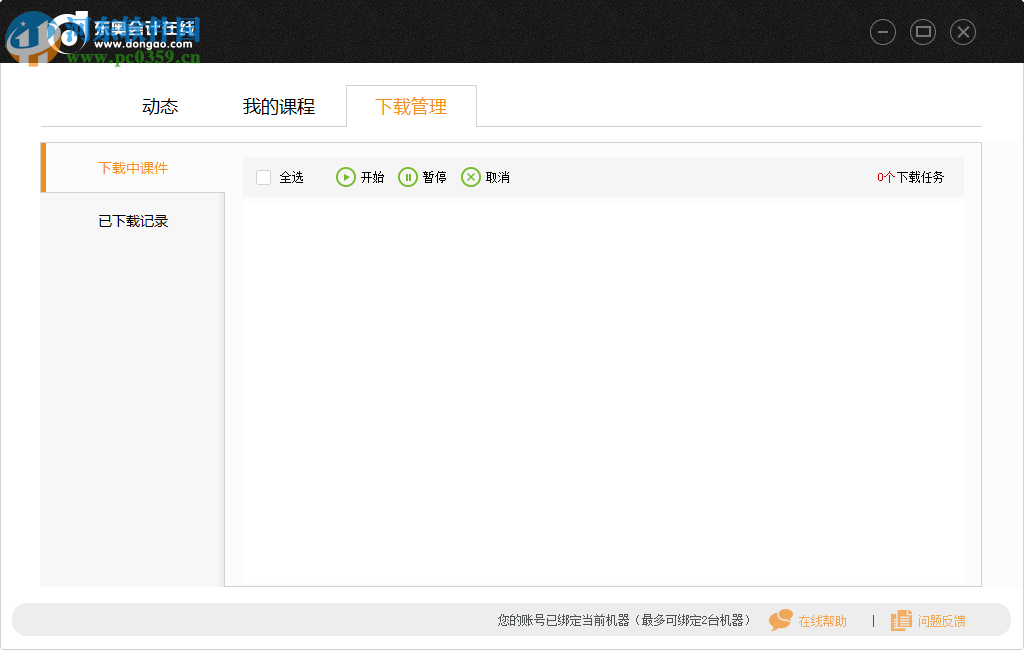This screenshot has width=1024, height=650.
Task: Click the orange chat bubble icon near 在线帮助
Action: tap(779, 620)
